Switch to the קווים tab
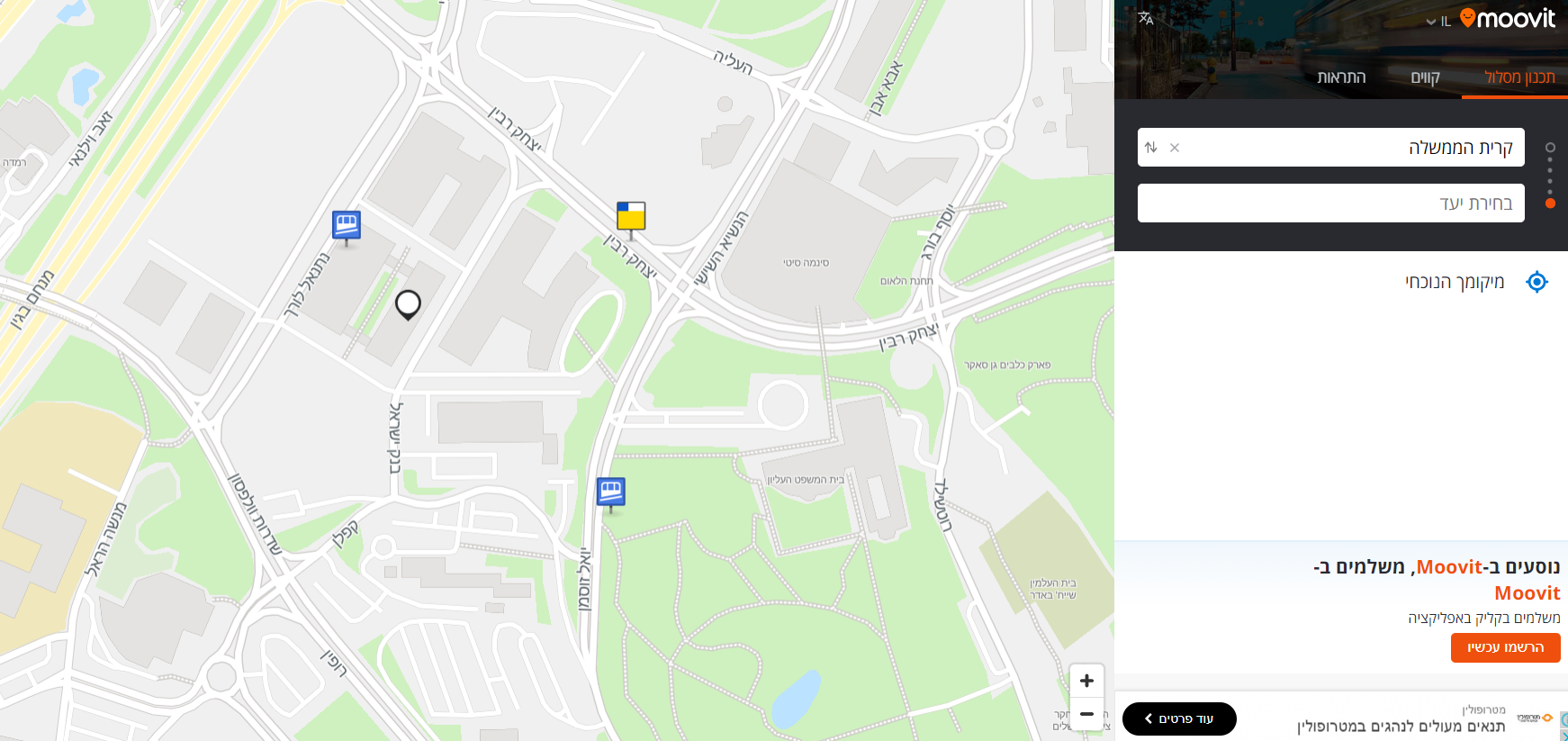 pyautogui.click(x=1426, y=77)
